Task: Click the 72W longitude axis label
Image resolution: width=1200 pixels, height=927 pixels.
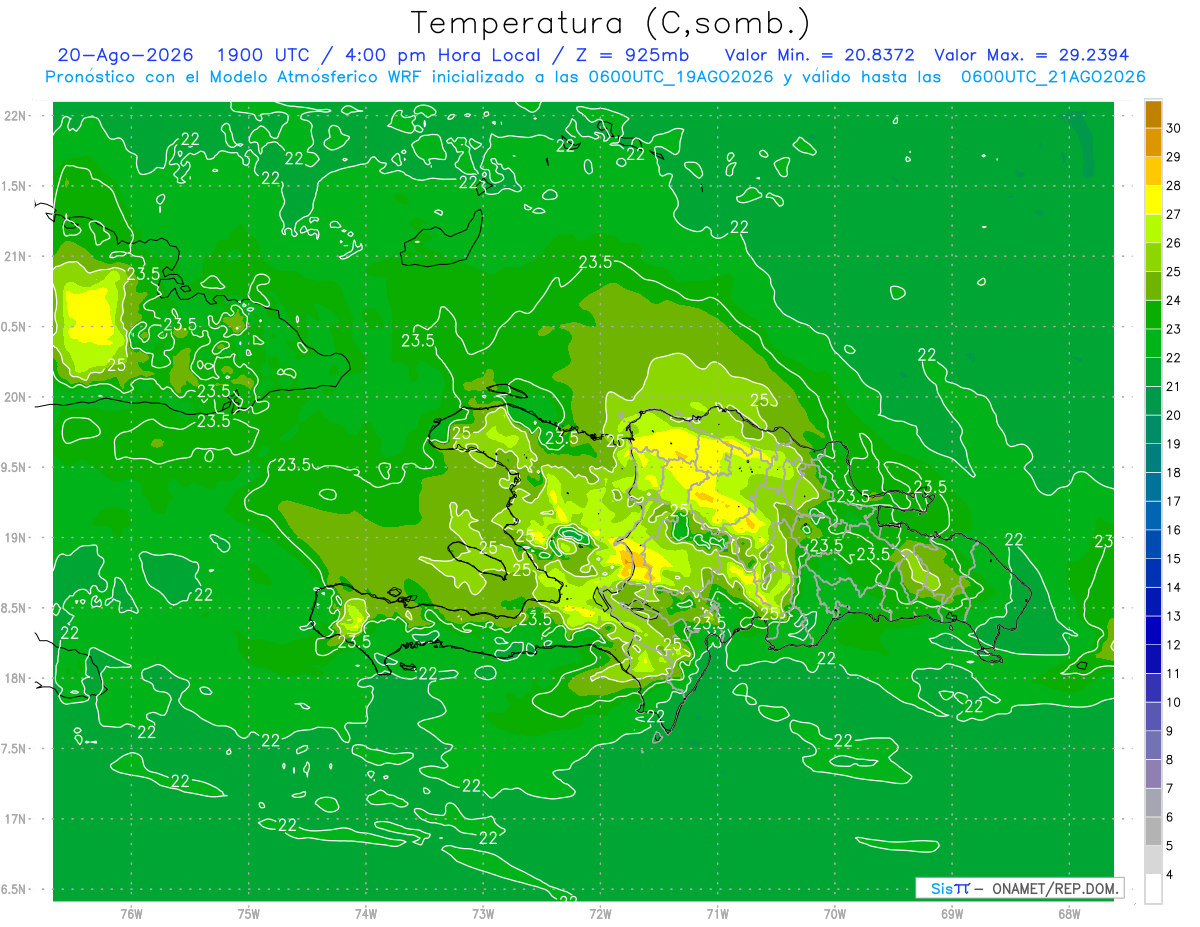Action: coord(600,913)
